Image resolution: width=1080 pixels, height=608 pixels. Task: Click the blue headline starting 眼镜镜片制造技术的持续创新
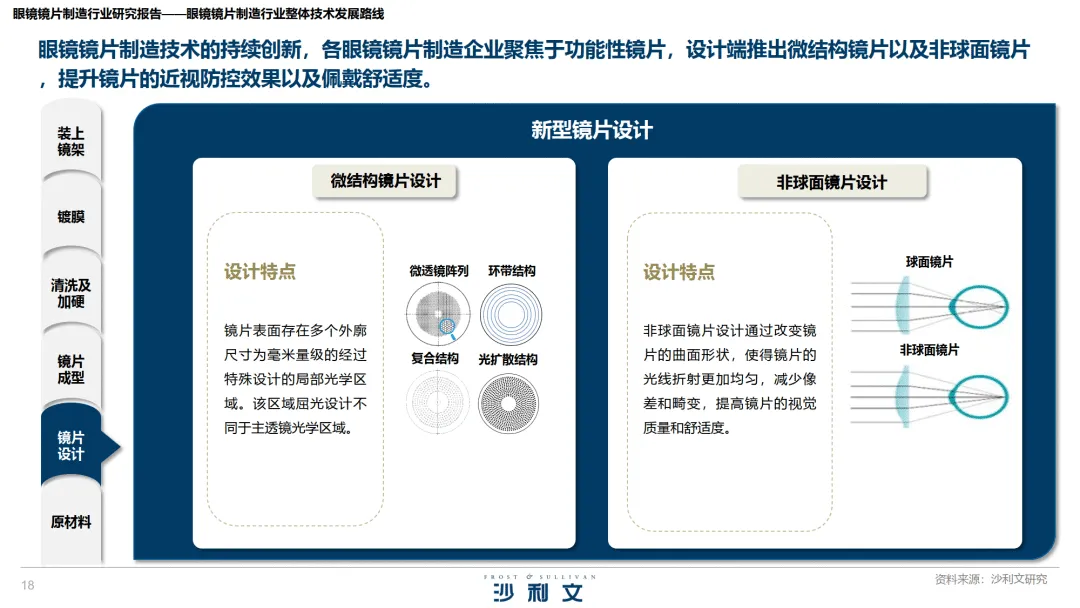pos(534,64)
